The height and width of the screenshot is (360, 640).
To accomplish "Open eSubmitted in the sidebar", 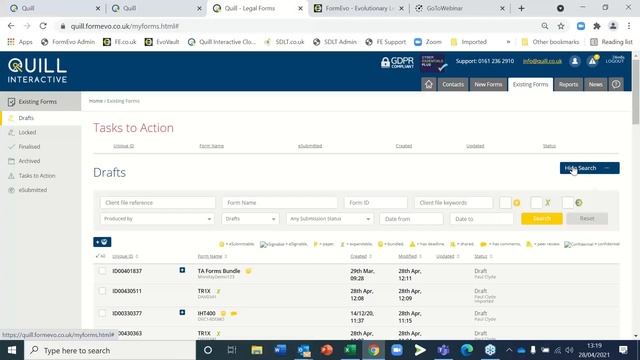I will [33, 190].
